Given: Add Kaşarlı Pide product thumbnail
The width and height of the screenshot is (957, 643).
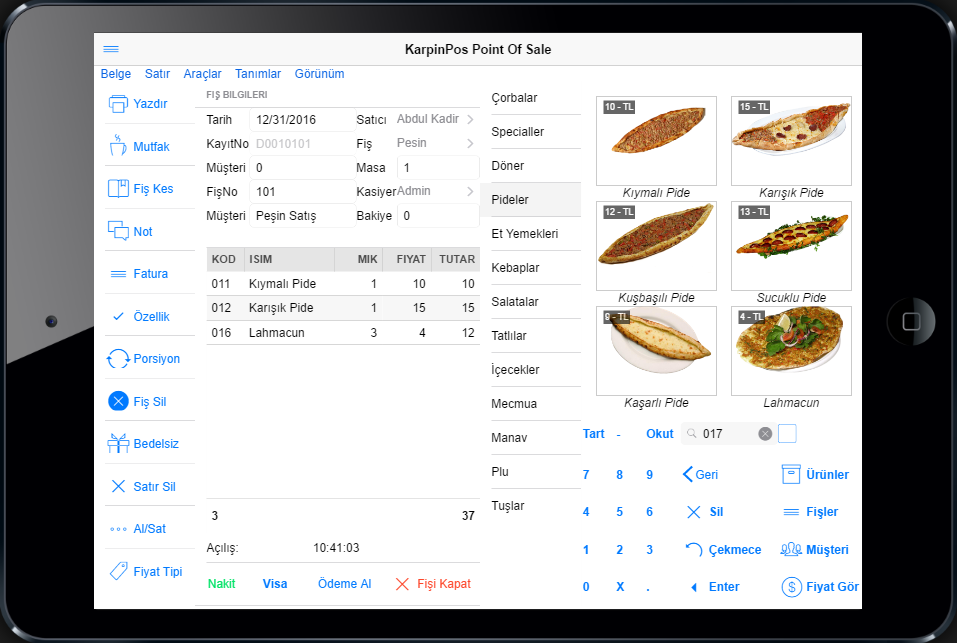Looking at the screenshot, I should coord(656,351).
